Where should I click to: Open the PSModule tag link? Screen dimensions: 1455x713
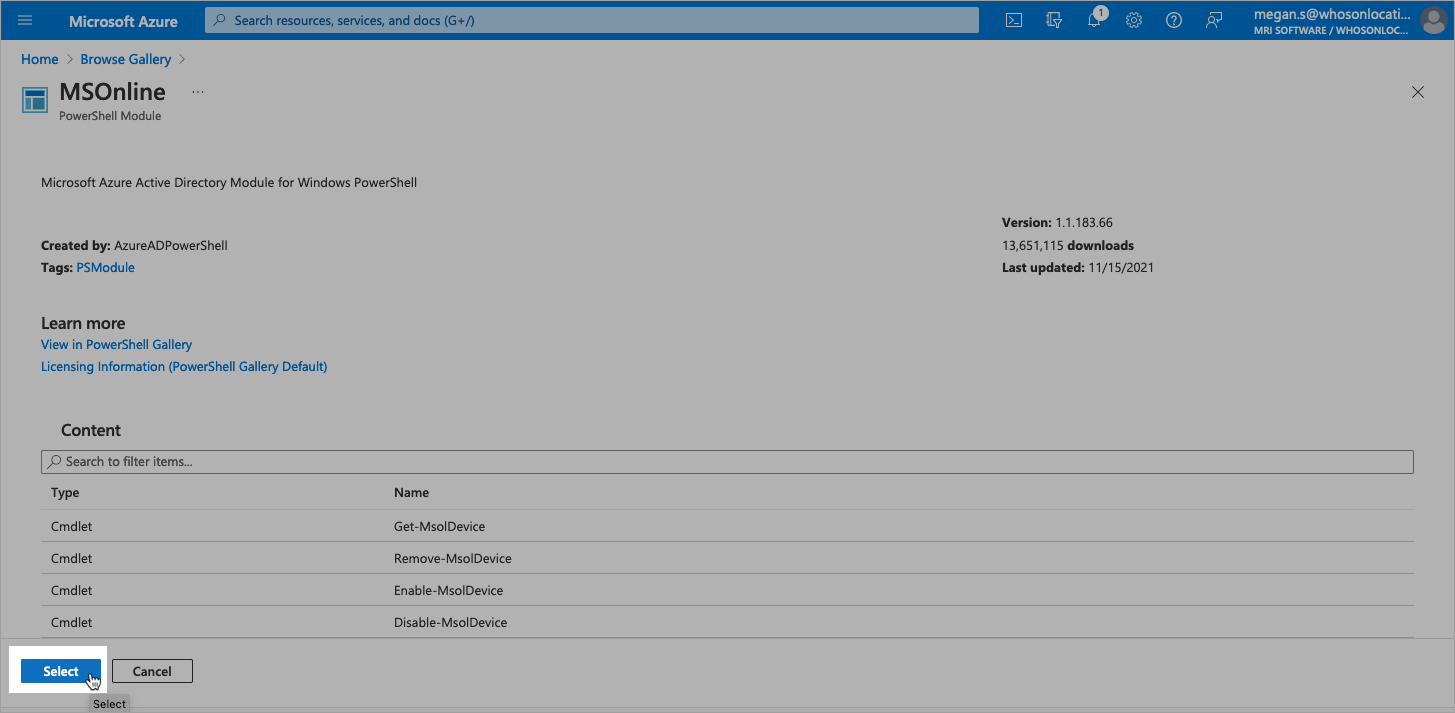pyautogui.click(x=106, y=268)
